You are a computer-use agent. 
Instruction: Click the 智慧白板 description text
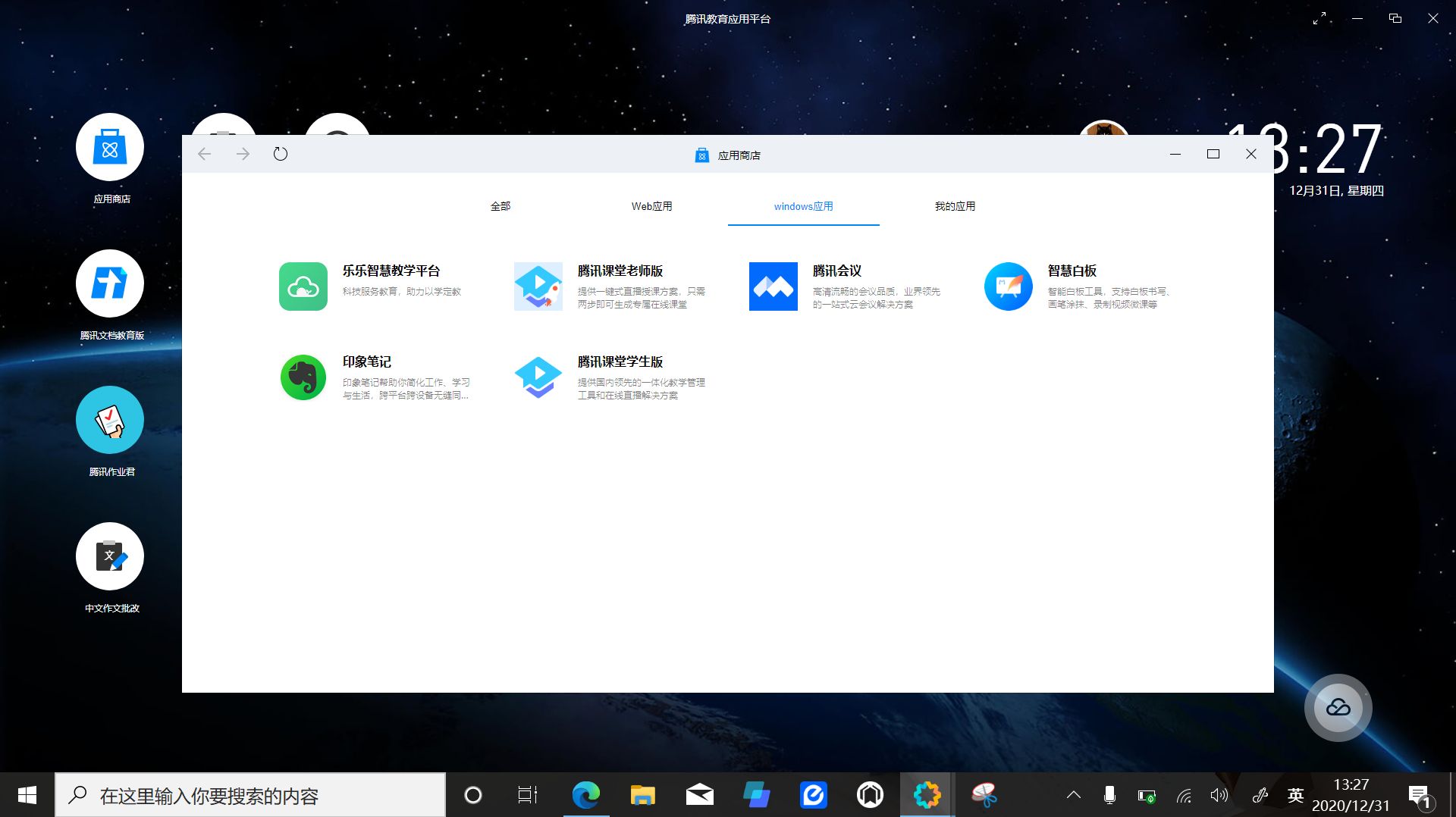[x=1110, y=298]
